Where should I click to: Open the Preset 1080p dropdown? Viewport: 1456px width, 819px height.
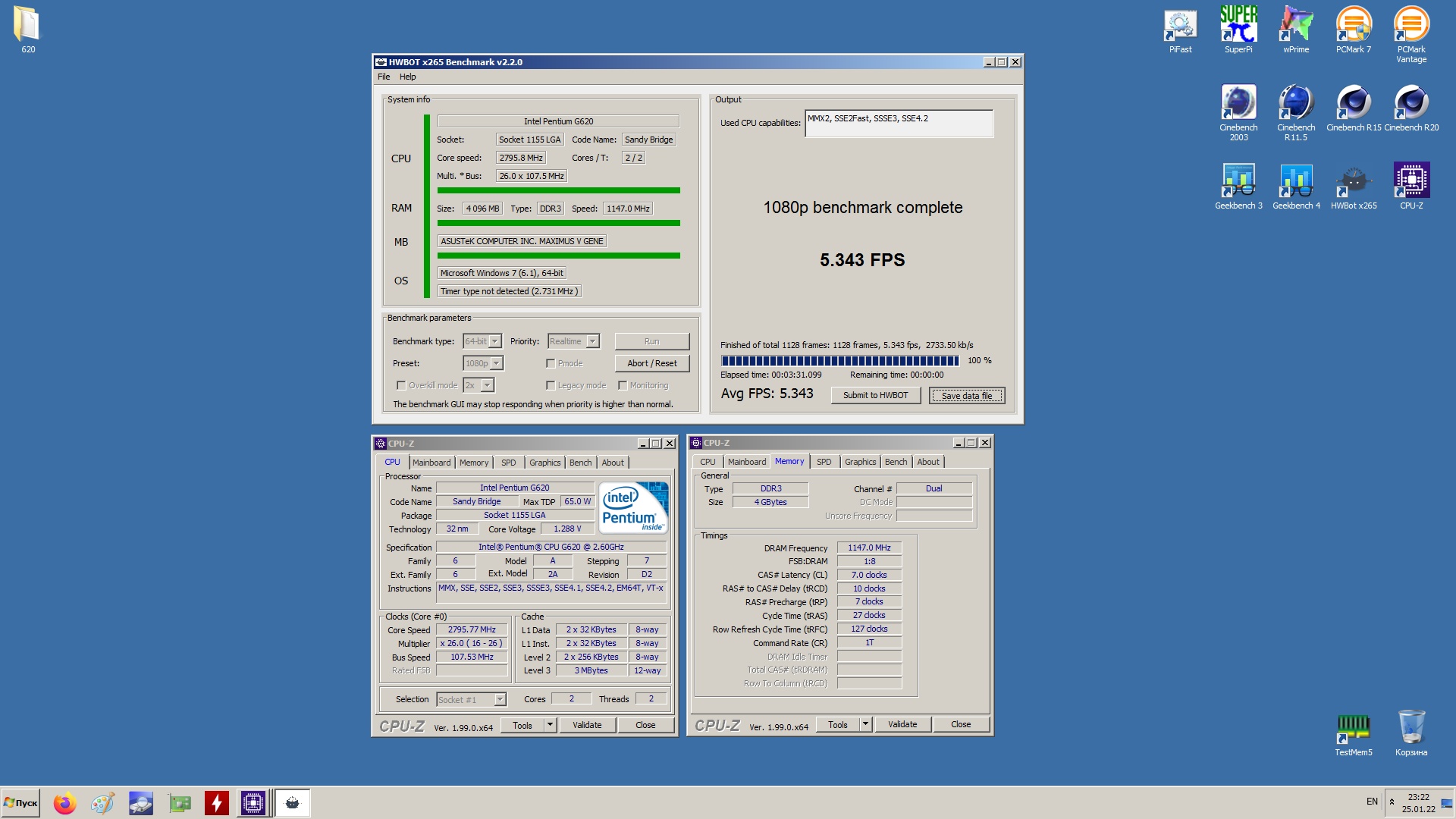[483, 363]
